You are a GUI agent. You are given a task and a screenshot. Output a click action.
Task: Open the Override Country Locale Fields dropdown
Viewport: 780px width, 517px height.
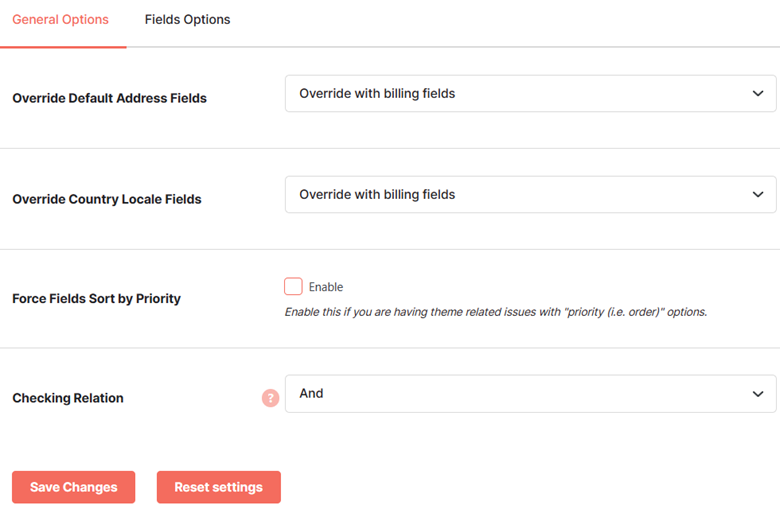pos(530,195)
